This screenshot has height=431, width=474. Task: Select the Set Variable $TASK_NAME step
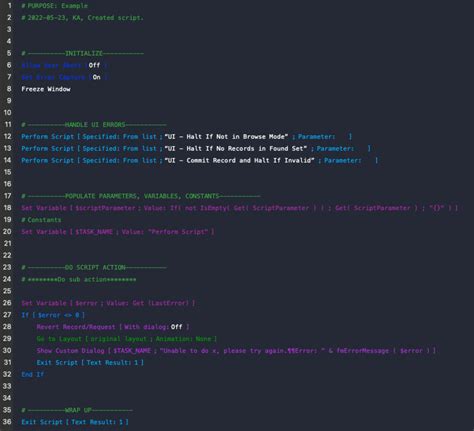coord(118,232)
